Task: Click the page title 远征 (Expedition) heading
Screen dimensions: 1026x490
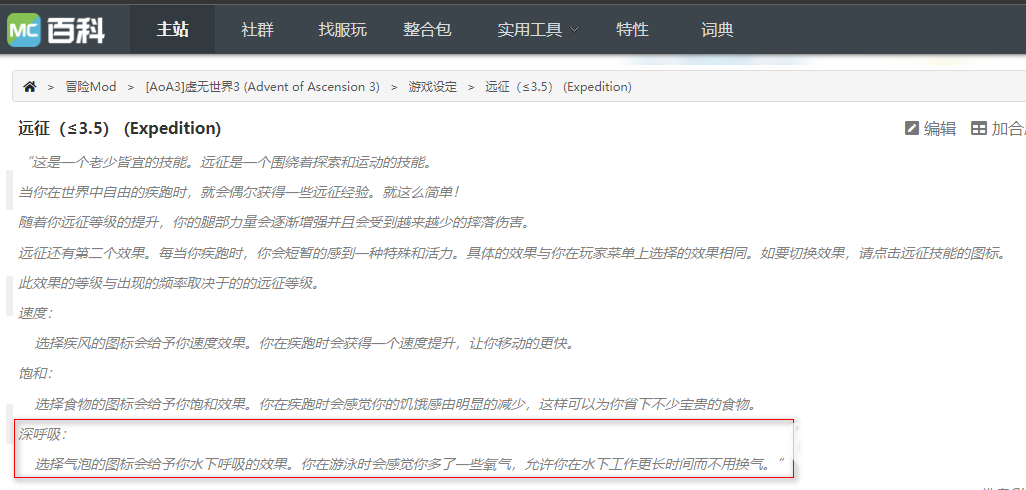Action: (x=119, y=129)
